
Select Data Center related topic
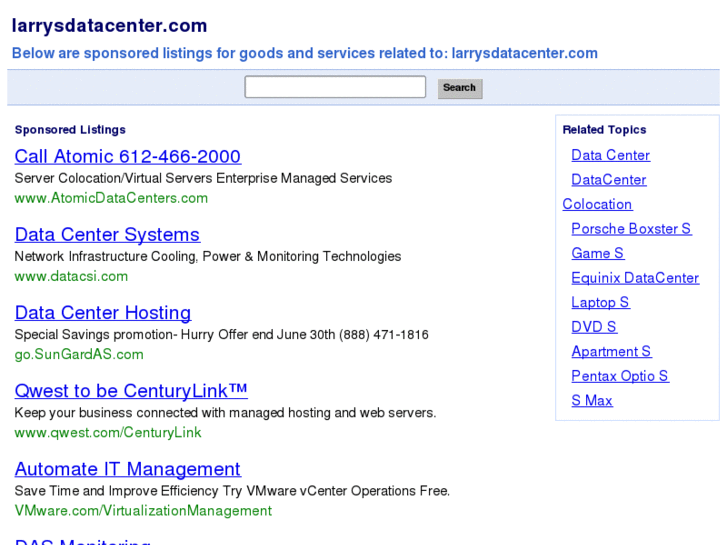tap(611, 155)
